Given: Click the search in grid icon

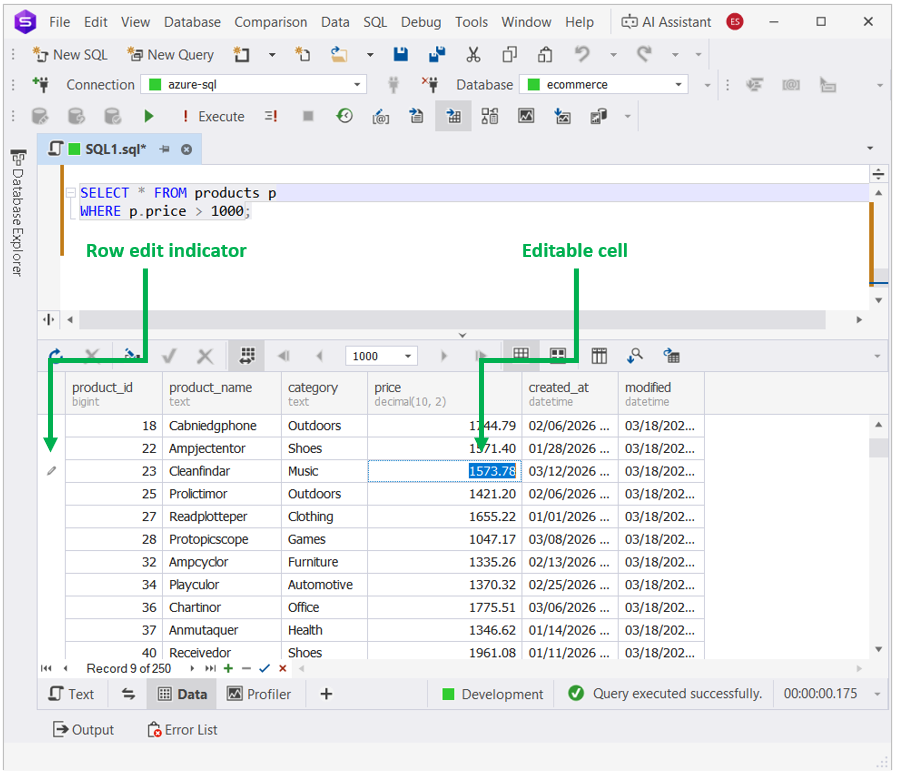Looking at the screenshot, I should tap(635, 356).
